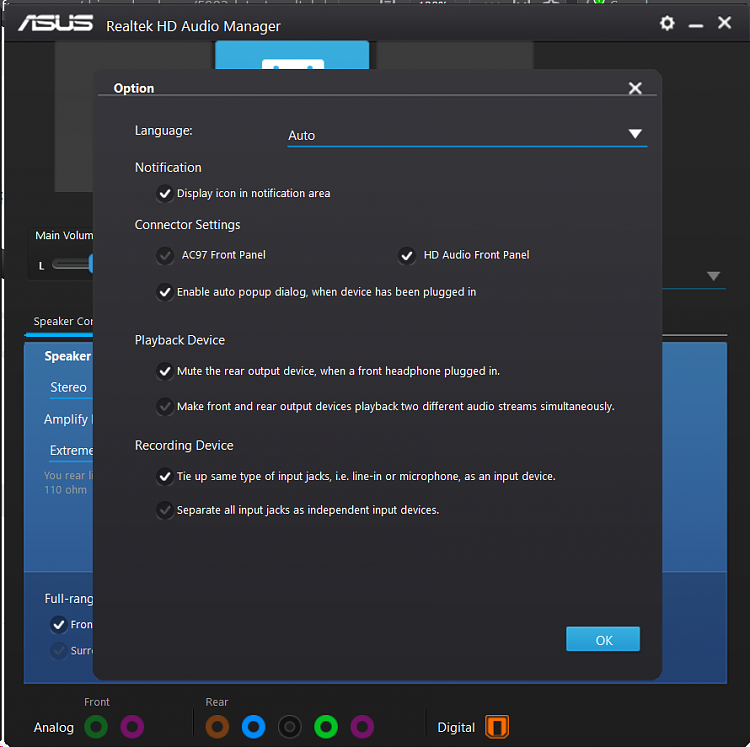Open settings gear in title bar
This screenshot has height=747, width=750.
pyautogui.click(x=667, y=23)
